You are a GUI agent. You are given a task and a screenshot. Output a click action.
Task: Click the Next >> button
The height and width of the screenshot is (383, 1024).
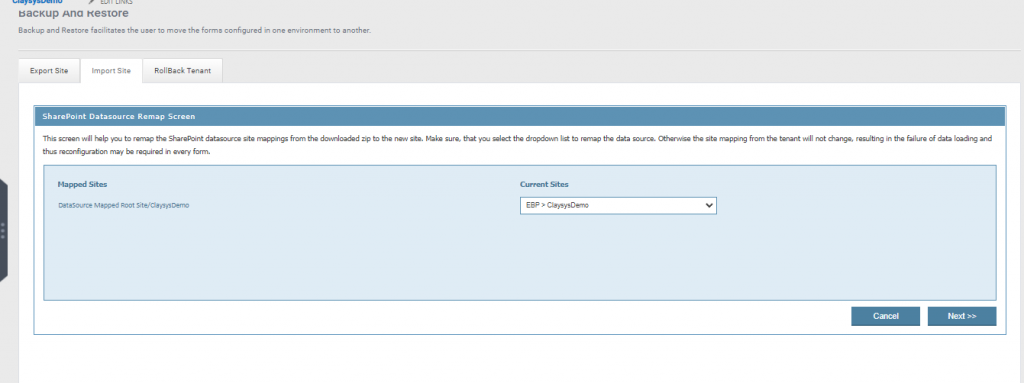click(x=961, y=316)
